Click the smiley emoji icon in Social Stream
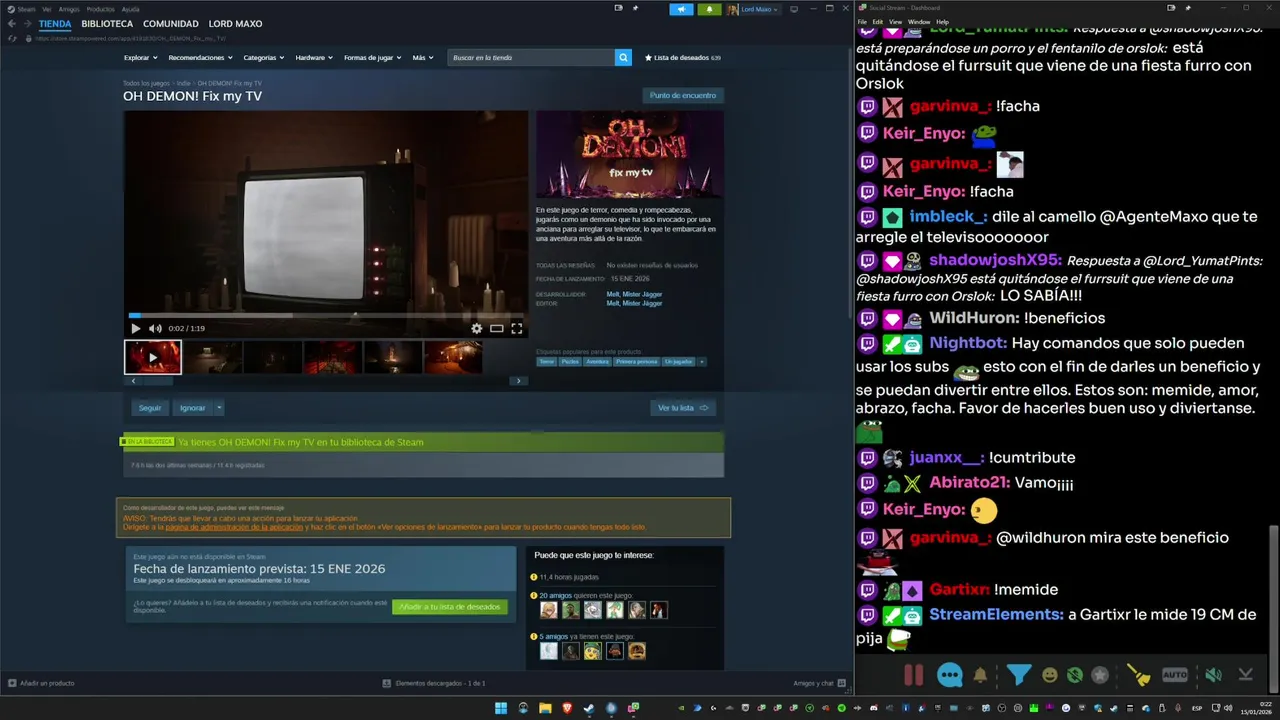This screenshot has height=720, width=1280. click(x=1049, y=675)
